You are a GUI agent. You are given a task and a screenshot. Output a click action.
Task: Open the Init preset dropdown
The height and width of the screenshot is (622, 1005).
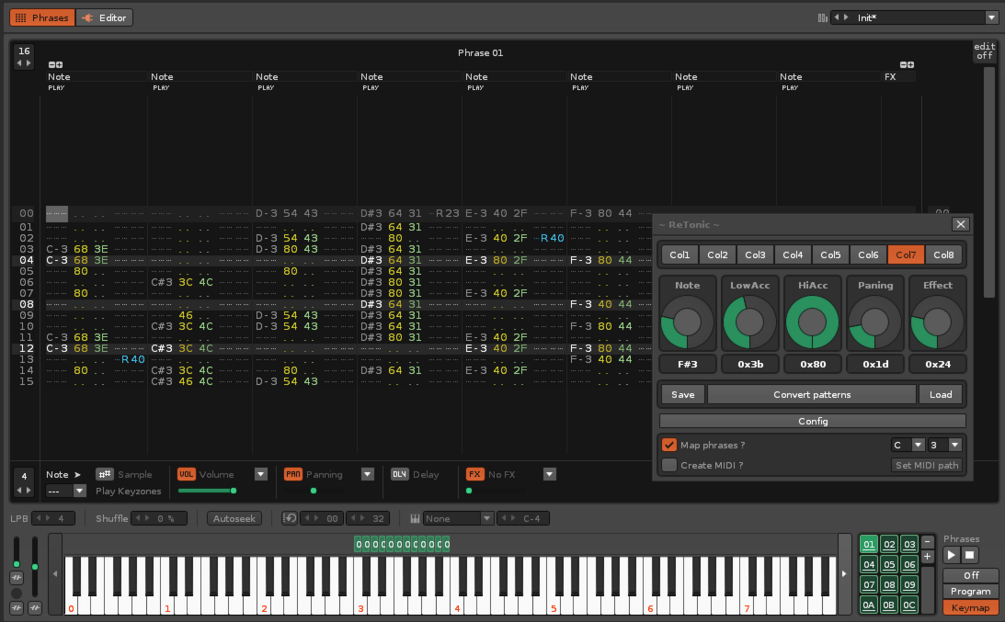992,18
